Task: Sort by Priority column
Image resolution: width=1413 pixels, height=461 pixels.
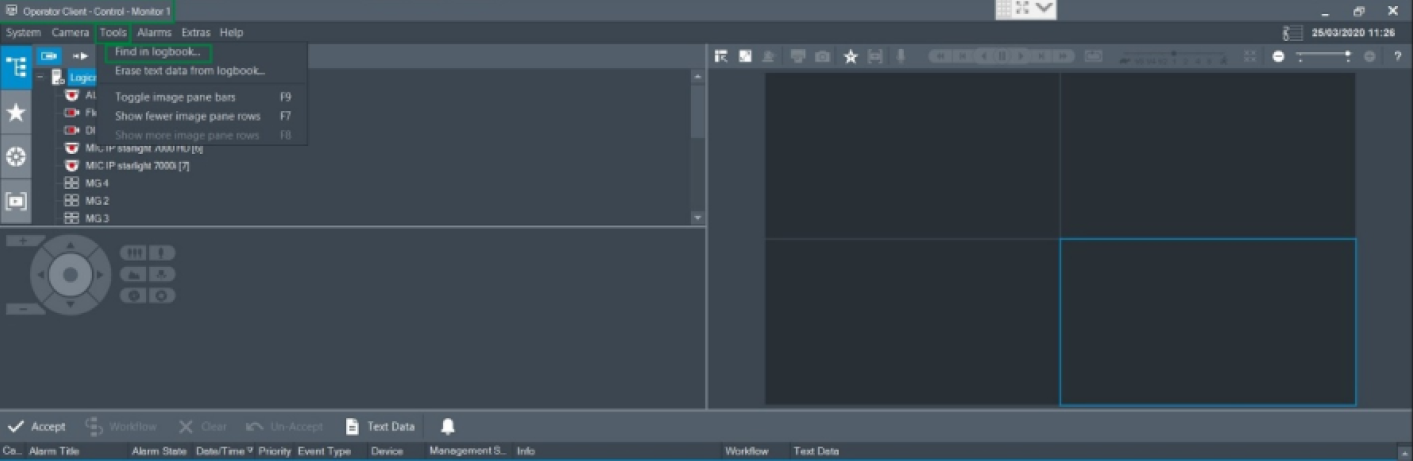Action: 274,451
